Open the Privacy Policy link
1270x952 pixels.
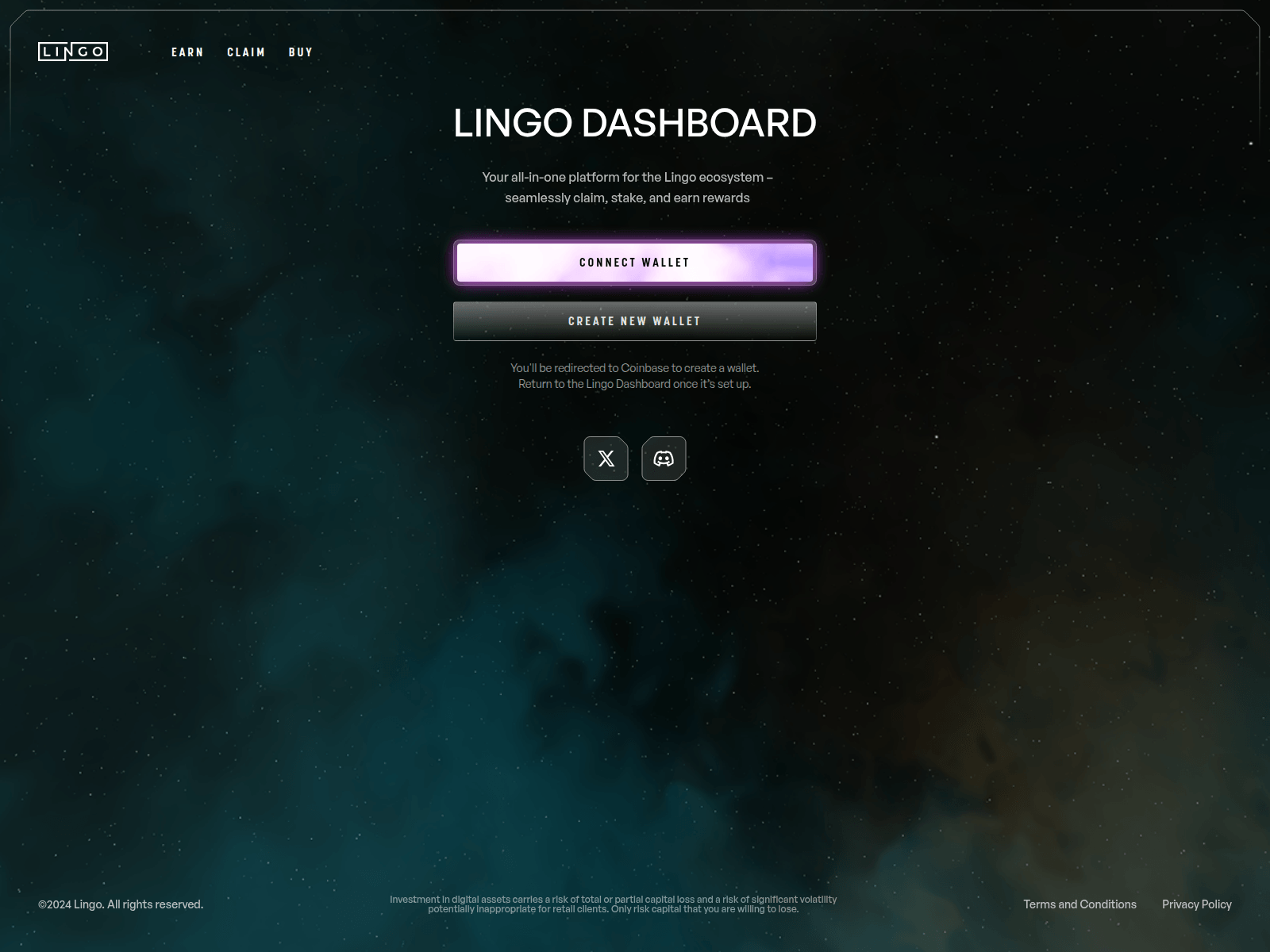(x=1197, y=904)
